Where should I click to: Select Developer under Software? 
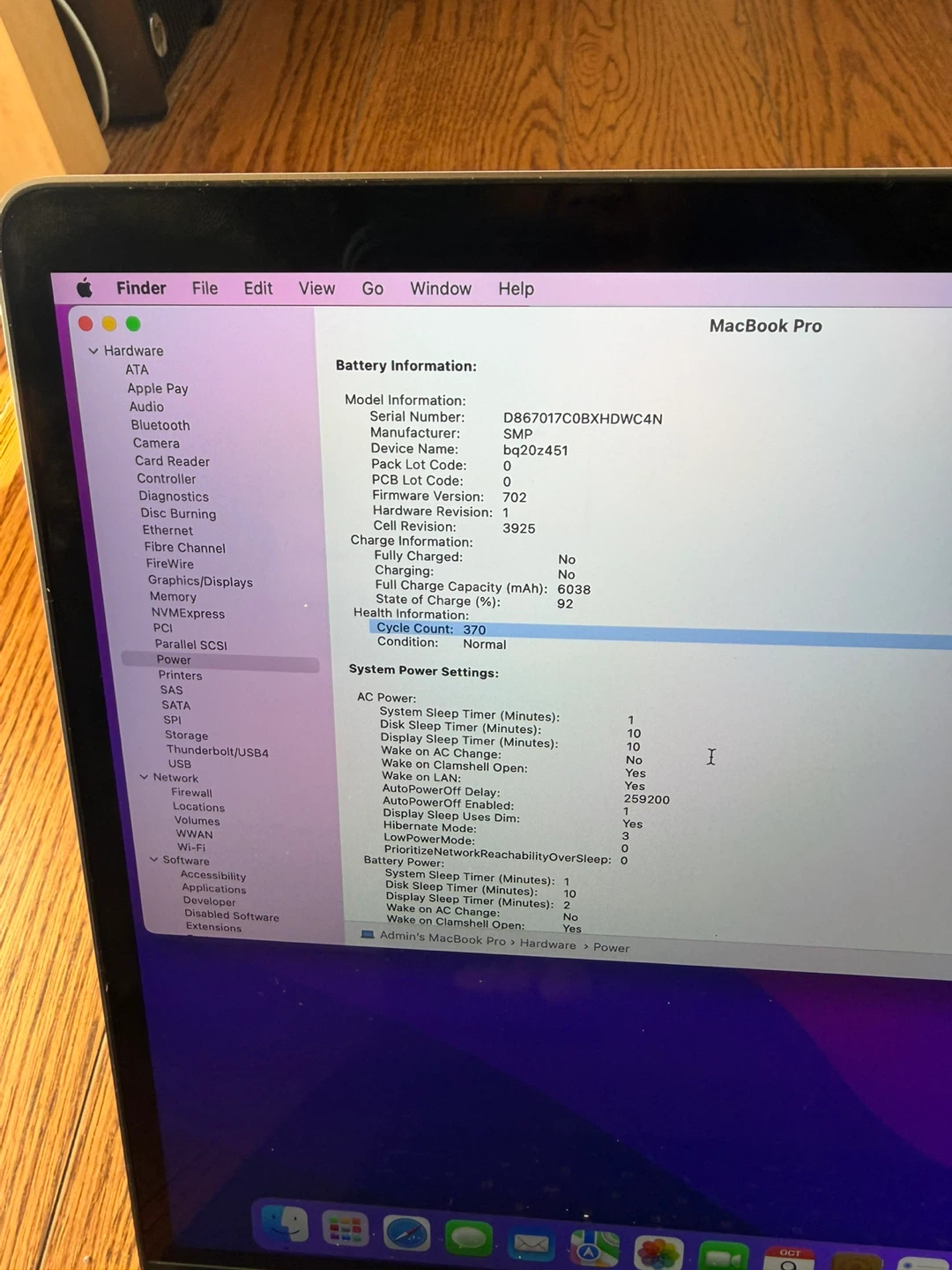[x=210, y=901]
